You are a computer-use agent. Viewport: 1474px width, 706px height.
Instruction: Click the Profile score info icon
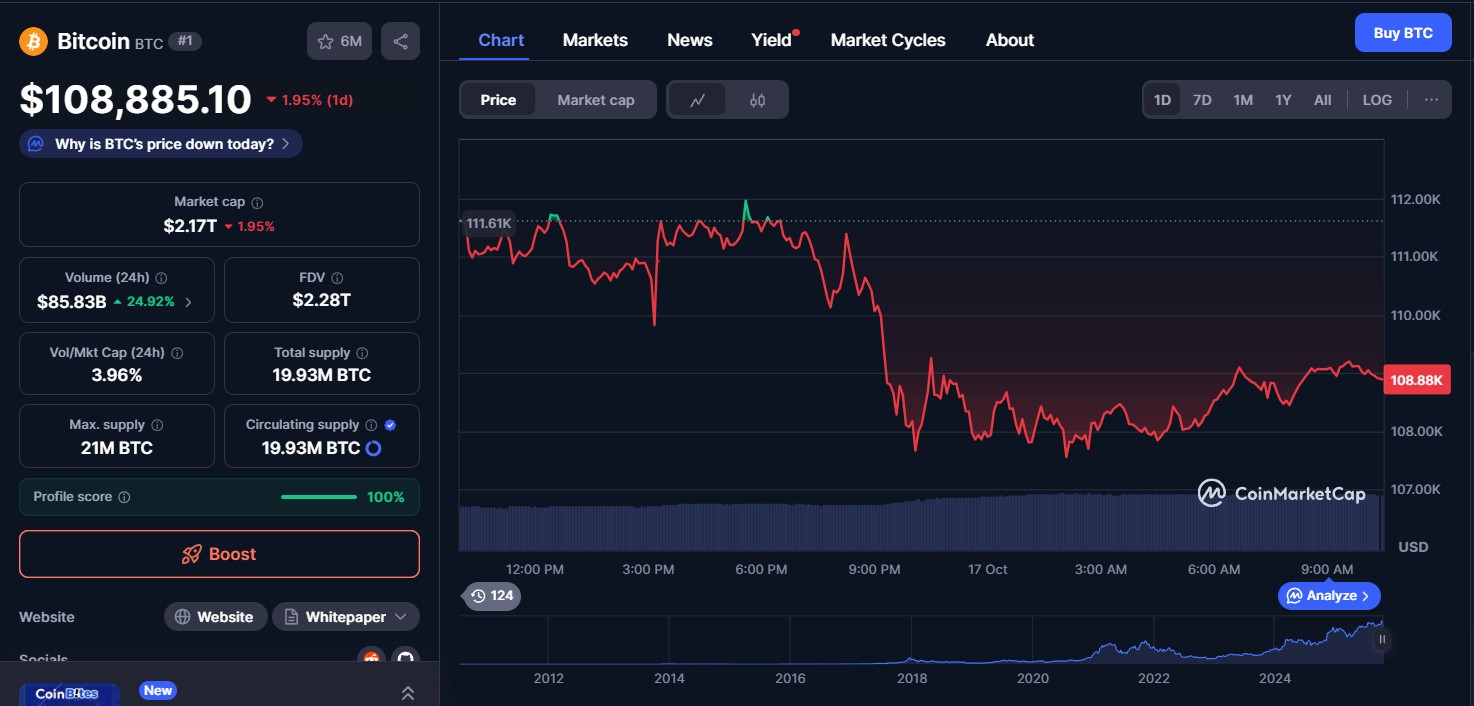click(x=124, y=497)
